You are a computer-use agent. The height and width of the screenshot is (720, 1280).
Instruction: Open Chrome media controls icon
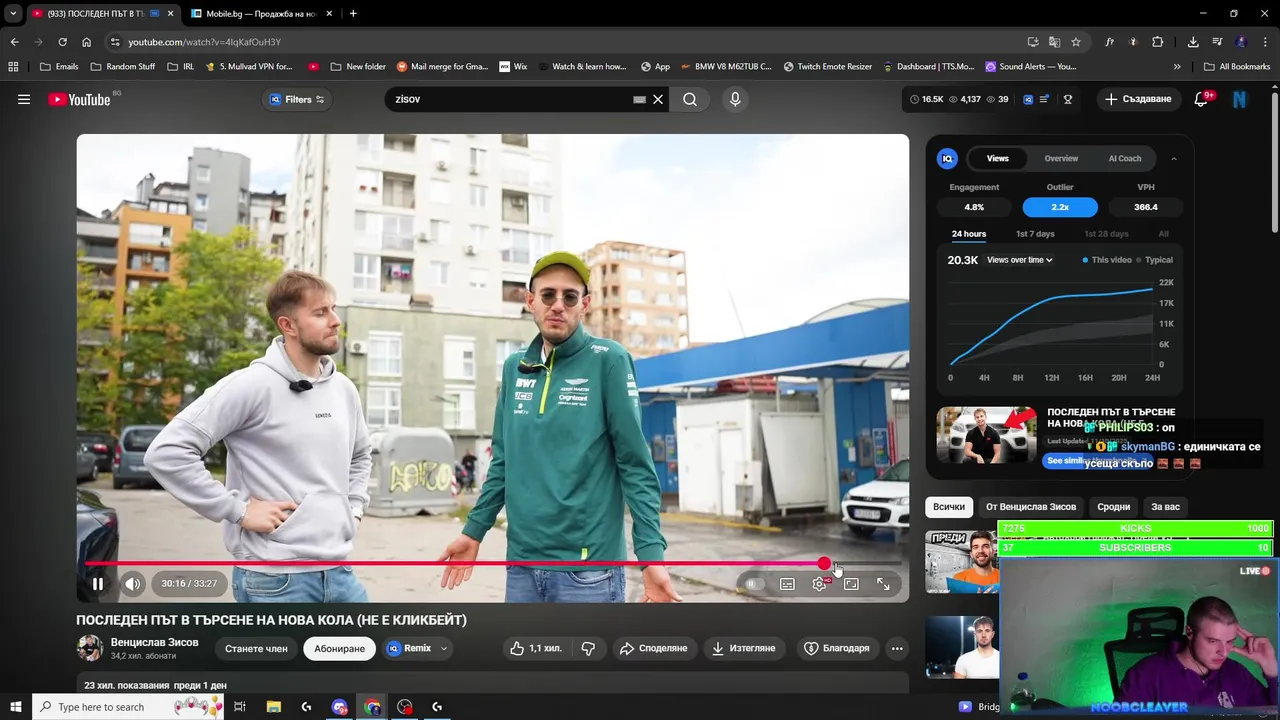pyautogui.click(x=1217, y=42)
